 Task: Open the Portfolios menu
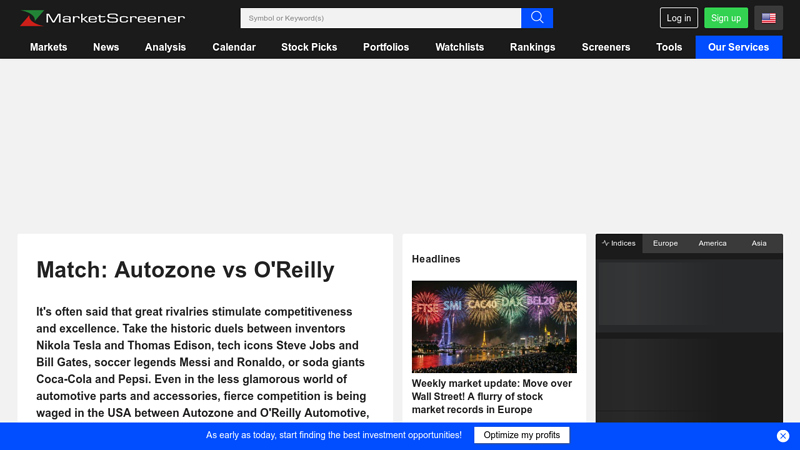point(386,47)
